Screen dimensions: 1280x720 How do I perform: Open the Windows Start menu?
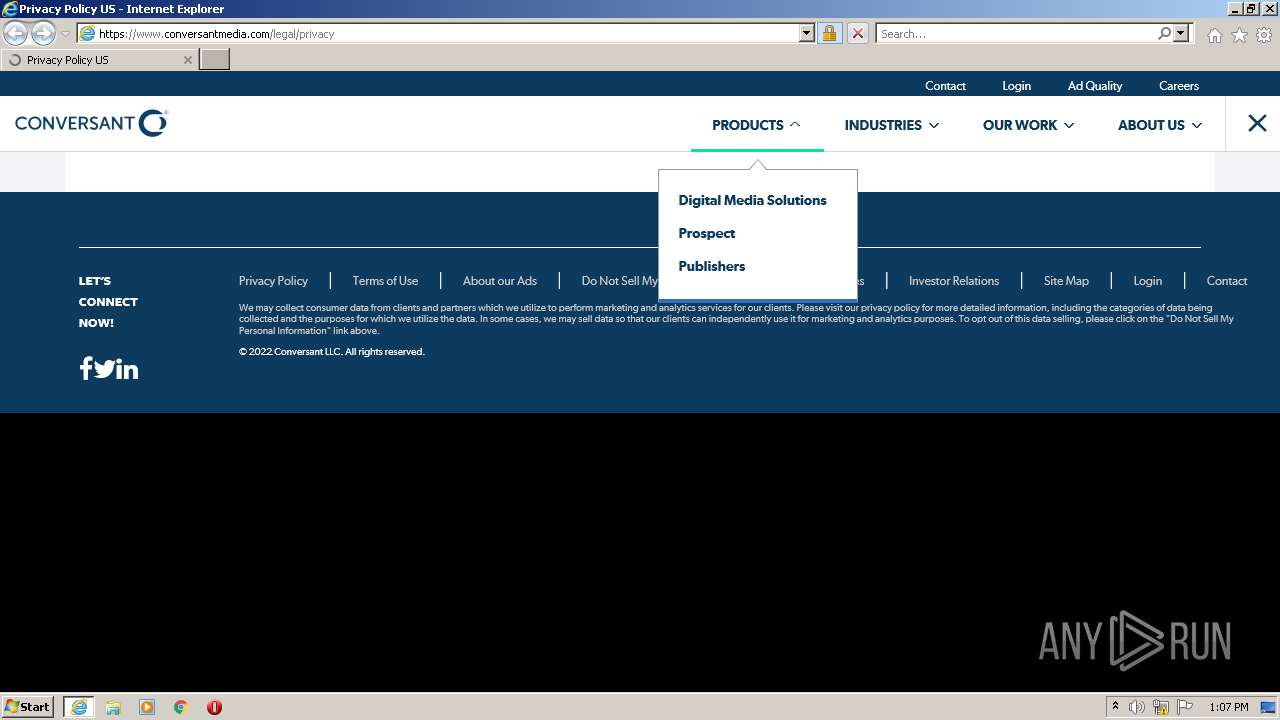(x=27, y=707)
